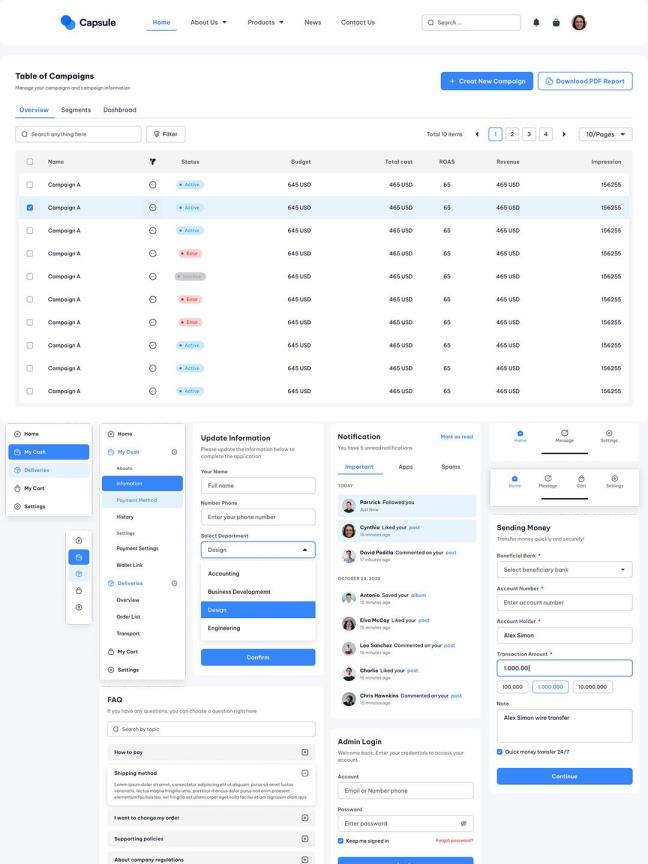This screenshot has width=648, height=864.
Task: Open 'Select beneficiary bank' dropdown
Action: click(564, 569)
